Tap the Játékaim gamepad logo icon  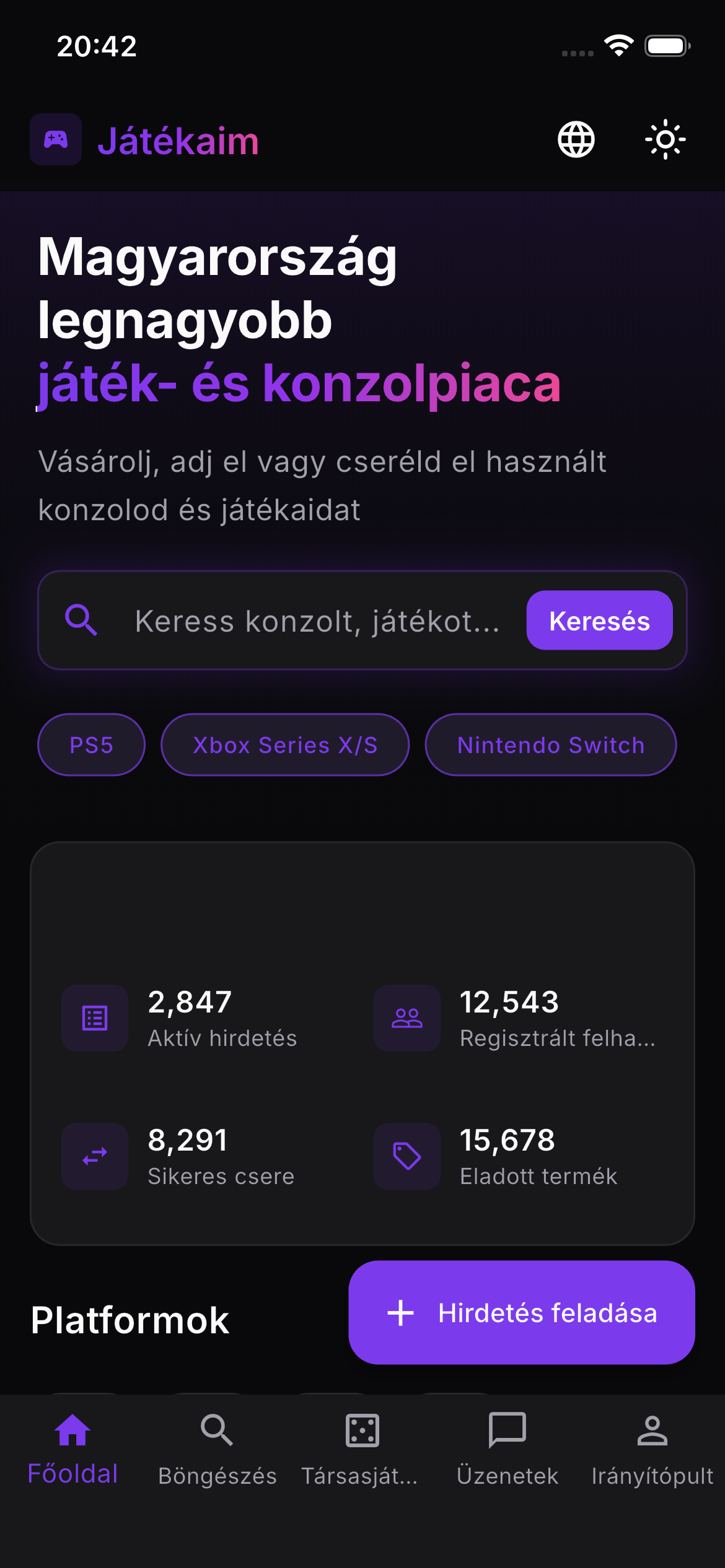point(56,139)
